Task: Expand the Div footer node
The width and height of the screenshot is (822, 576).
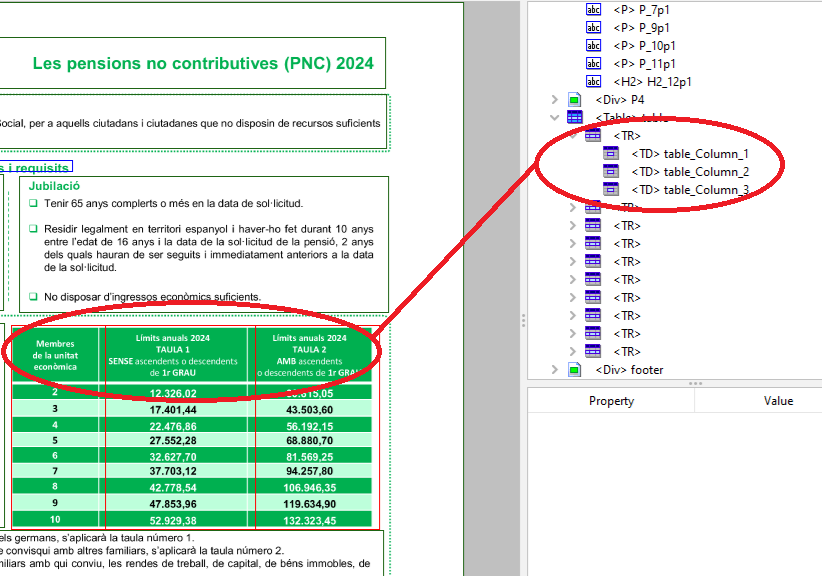Action: [555, 369]
